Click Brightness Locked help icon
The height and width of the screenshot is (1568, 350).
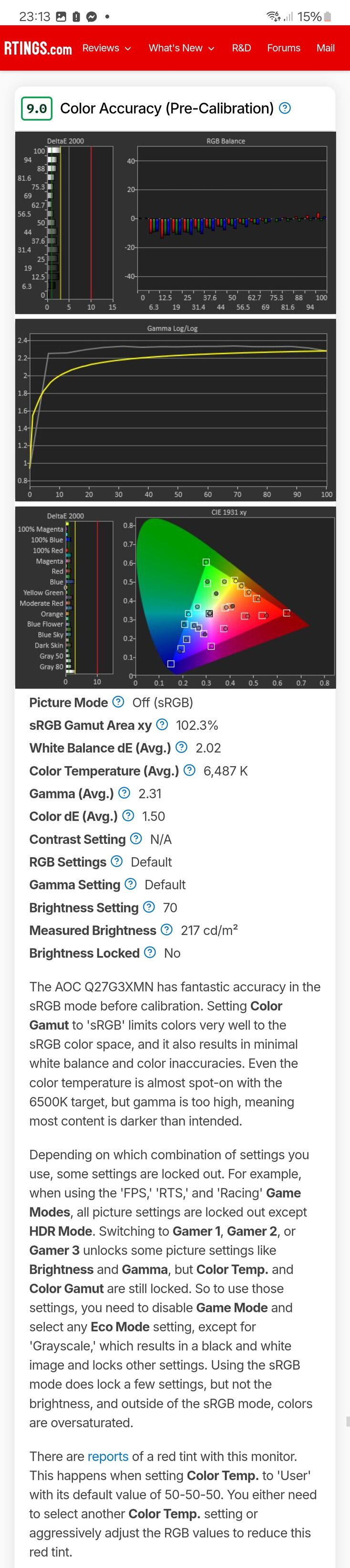(150, 952)
